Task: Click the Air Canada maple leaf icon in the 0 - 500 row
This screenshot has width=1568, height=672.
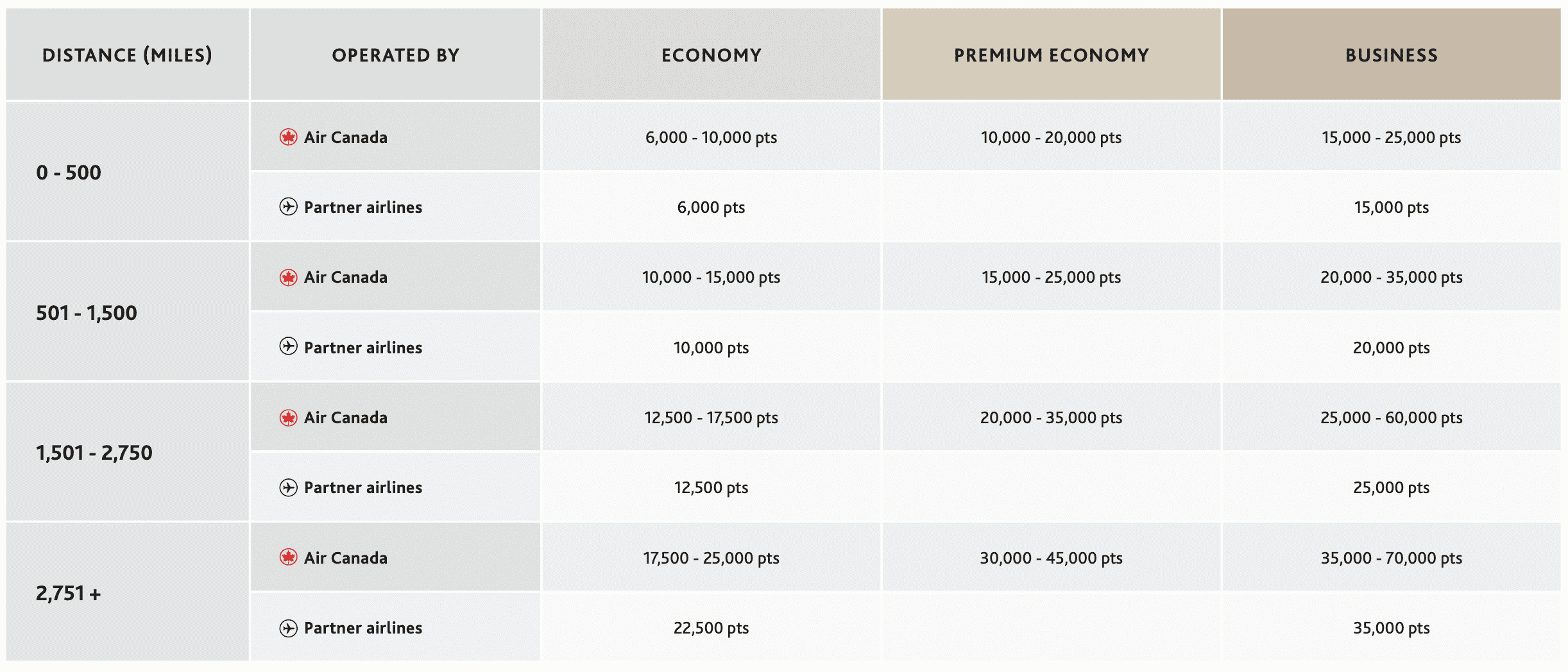Action: [x=288, y=137]
